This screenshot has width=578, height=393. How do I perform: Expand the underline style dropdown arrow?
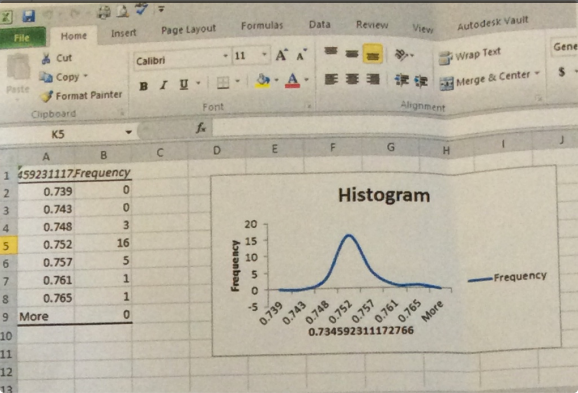pos(198,83)
